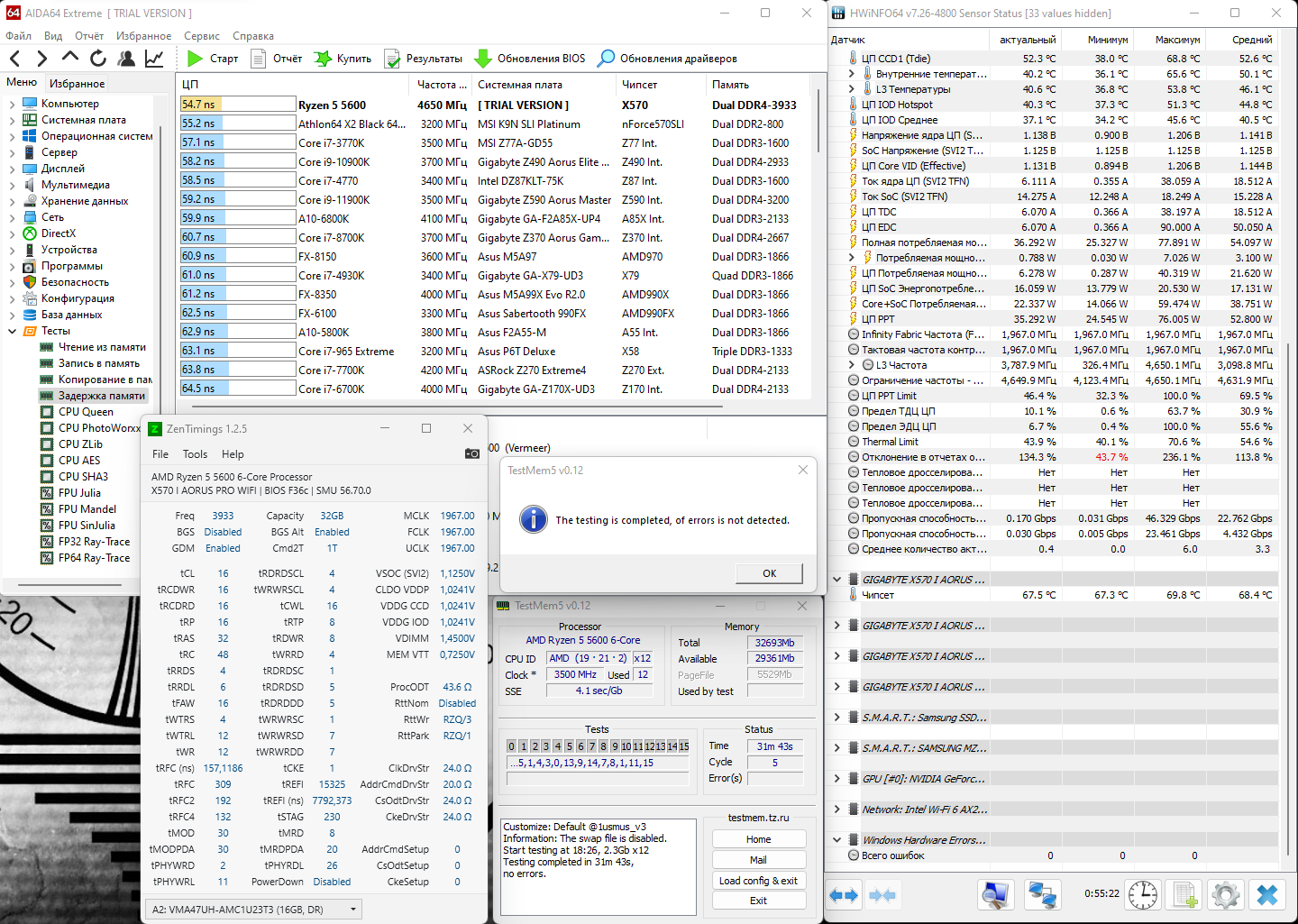Select Чтение из памяти test in tree
This screenshot has height=924, width=1298.
[x=102, y=347]
